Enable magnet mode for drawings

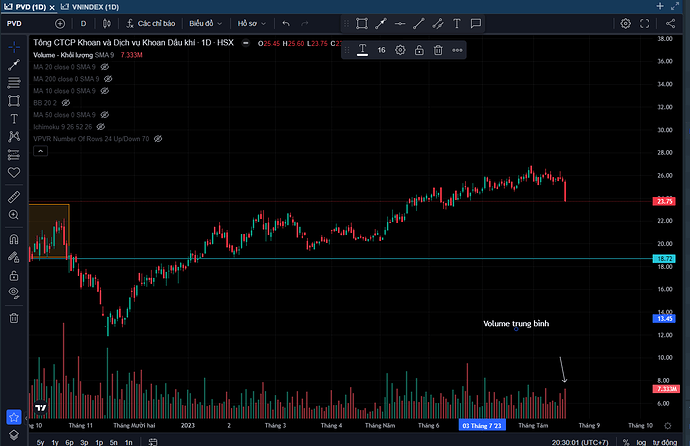14,239
